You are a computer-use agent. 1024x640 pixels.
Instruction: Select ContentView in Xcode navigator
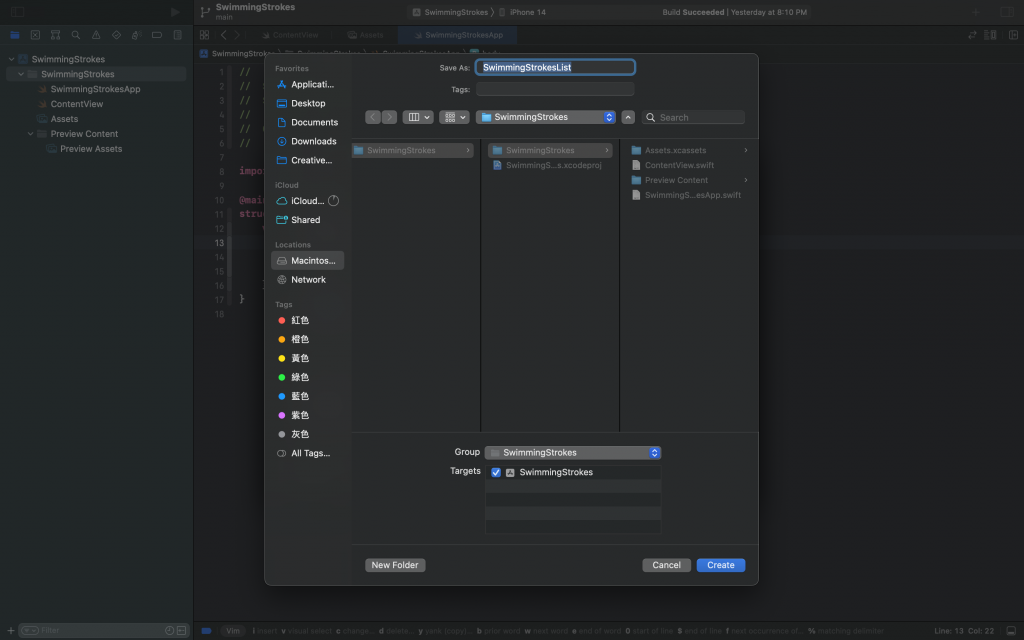point(77,104)
